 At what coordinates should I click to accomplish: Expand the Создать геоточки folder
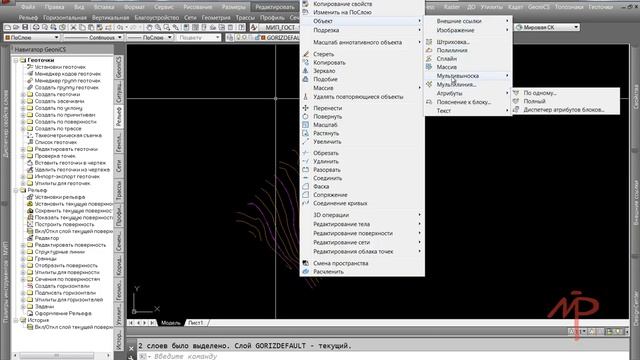pos(23,94)
